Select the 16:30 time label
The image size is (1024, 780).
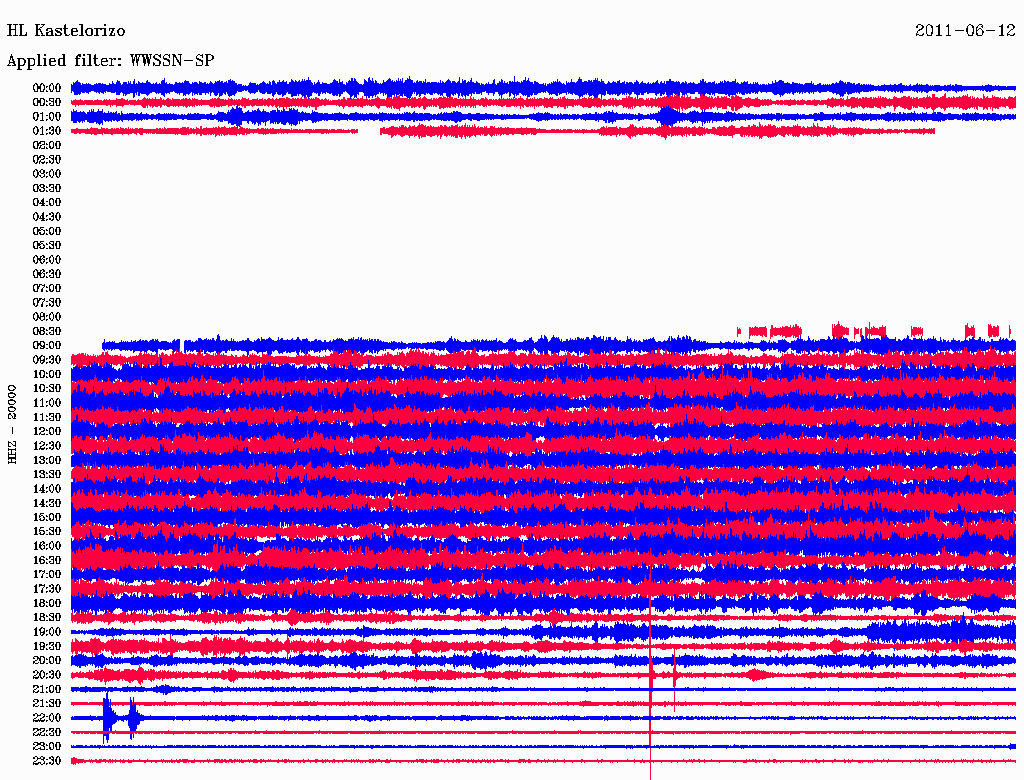47,561
